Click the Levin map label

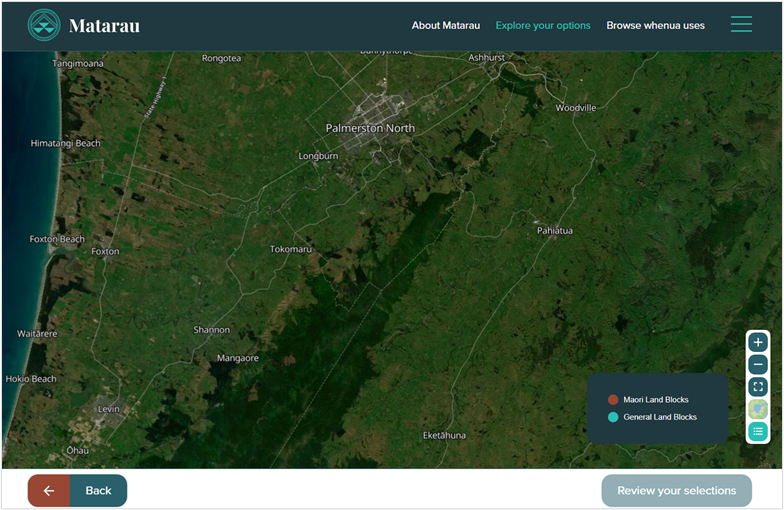tap(108, 409)
